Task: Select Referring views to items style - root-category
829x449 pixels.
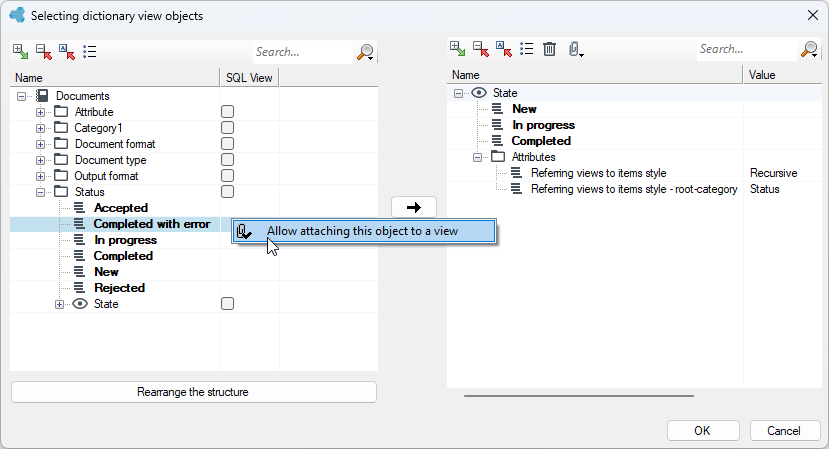Action: click(634, 189)
